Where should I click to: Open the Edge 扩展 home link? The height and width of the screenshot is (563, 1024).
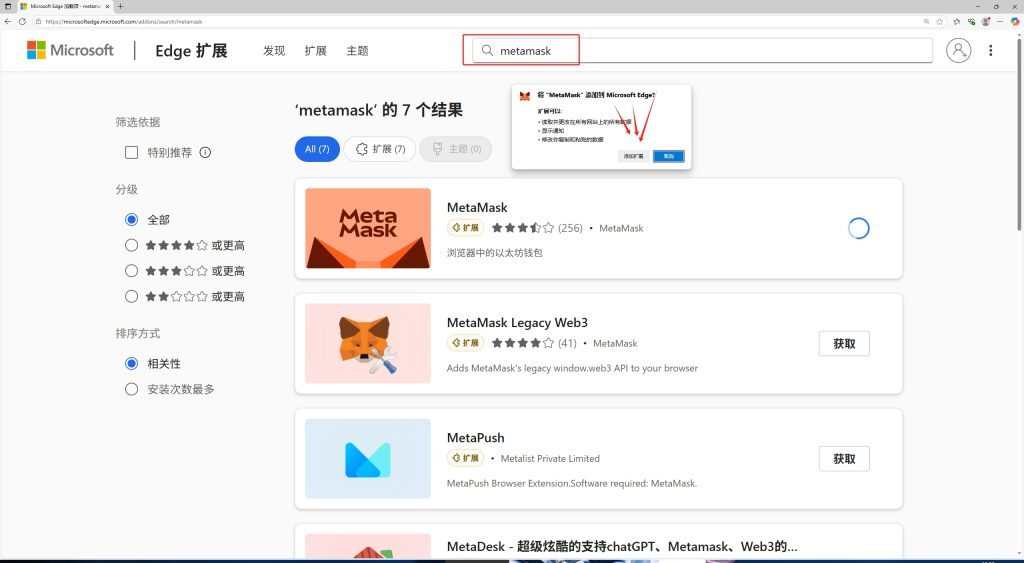point(191,51)
